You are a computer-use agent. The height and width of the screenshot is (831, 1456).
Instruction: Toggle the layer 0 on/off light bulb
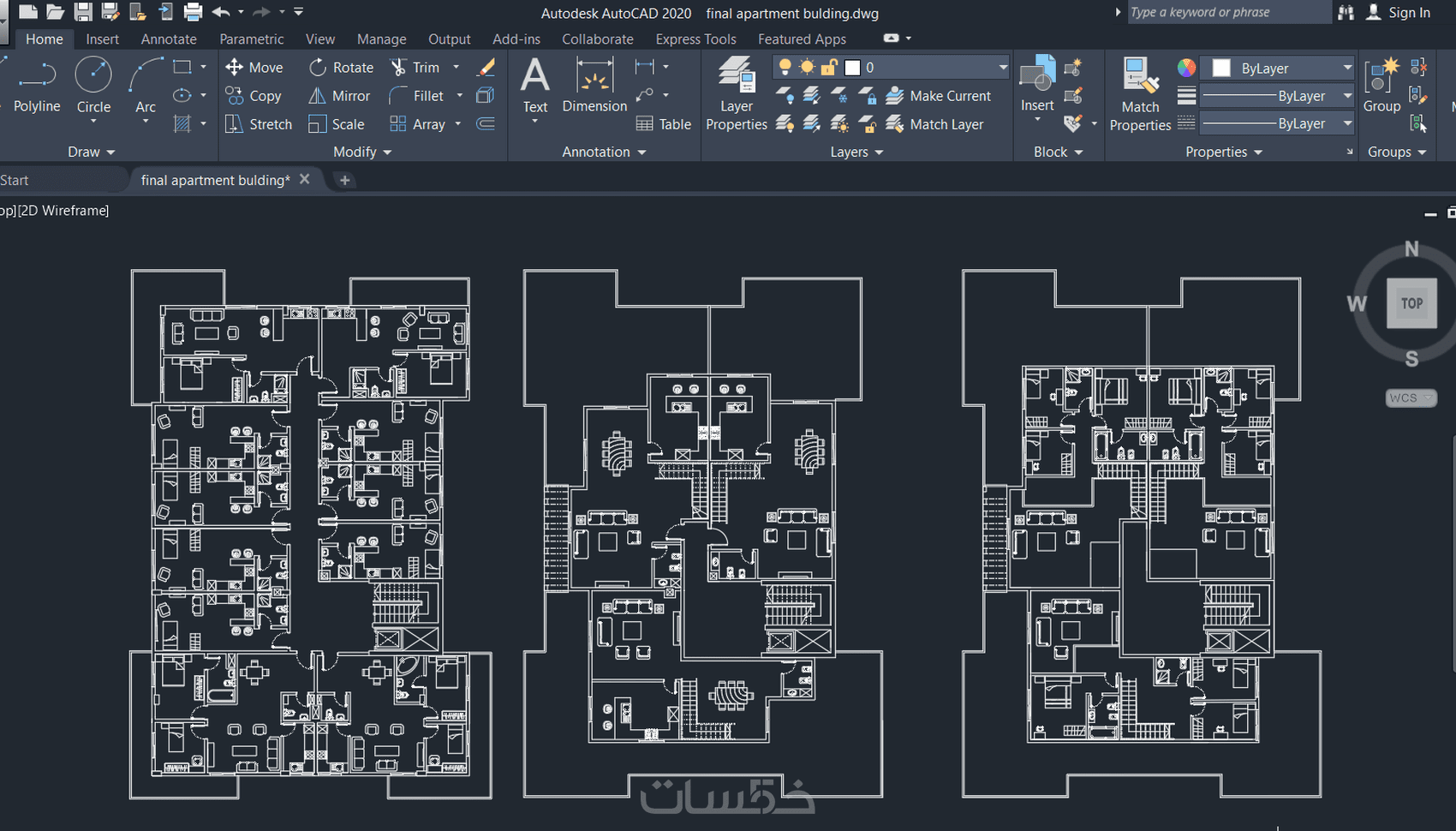pyautogui.click(x=785, y=68)
